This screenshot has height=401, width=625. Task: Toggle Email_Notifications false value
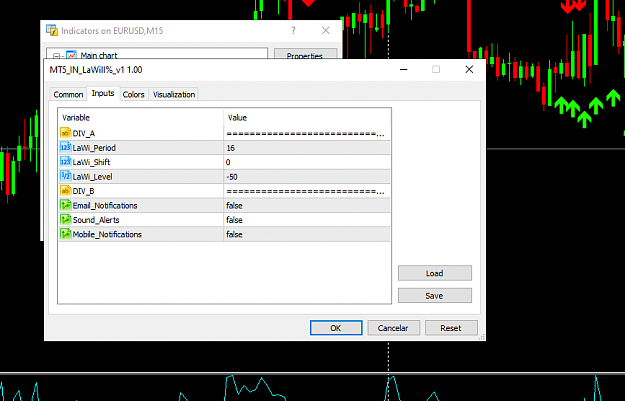(234, 206)
